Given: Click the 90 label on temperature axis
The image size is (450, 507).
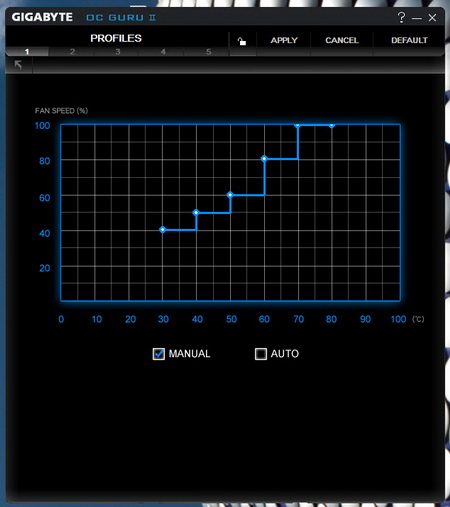Looking at the screenshot, I should [365, 319].
